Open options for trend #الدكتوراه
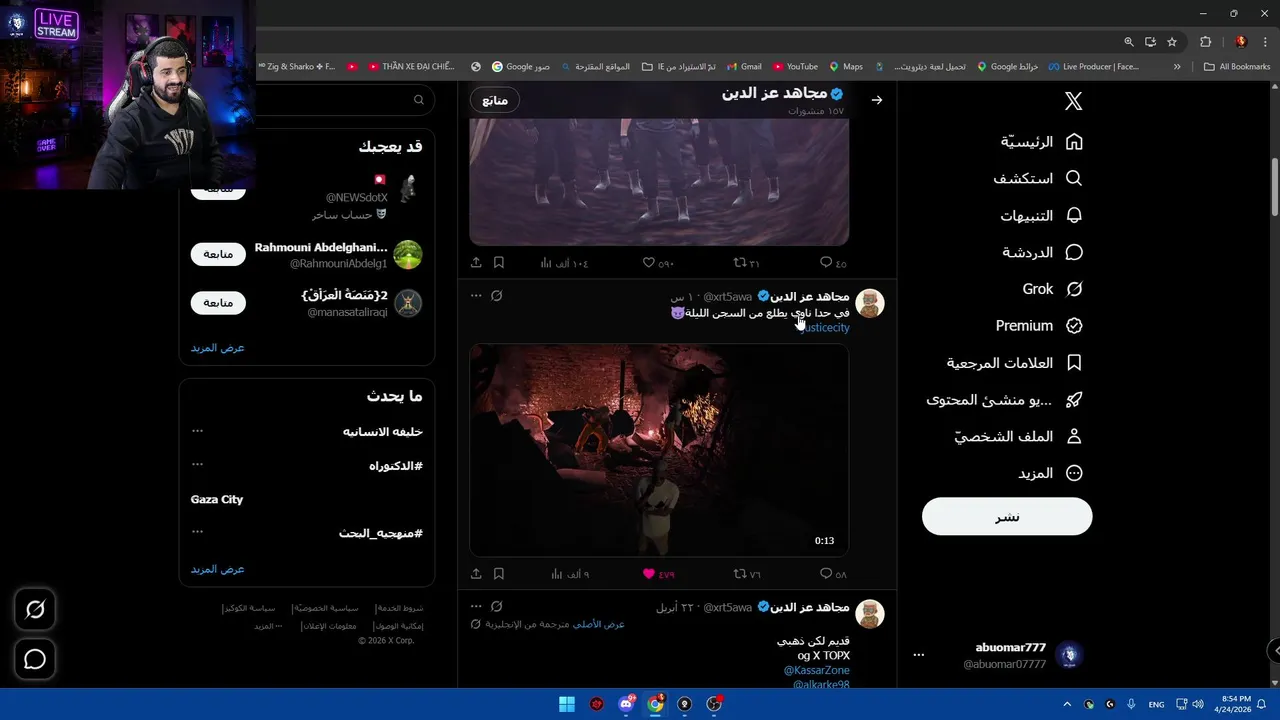 click(x=198, y=465)
